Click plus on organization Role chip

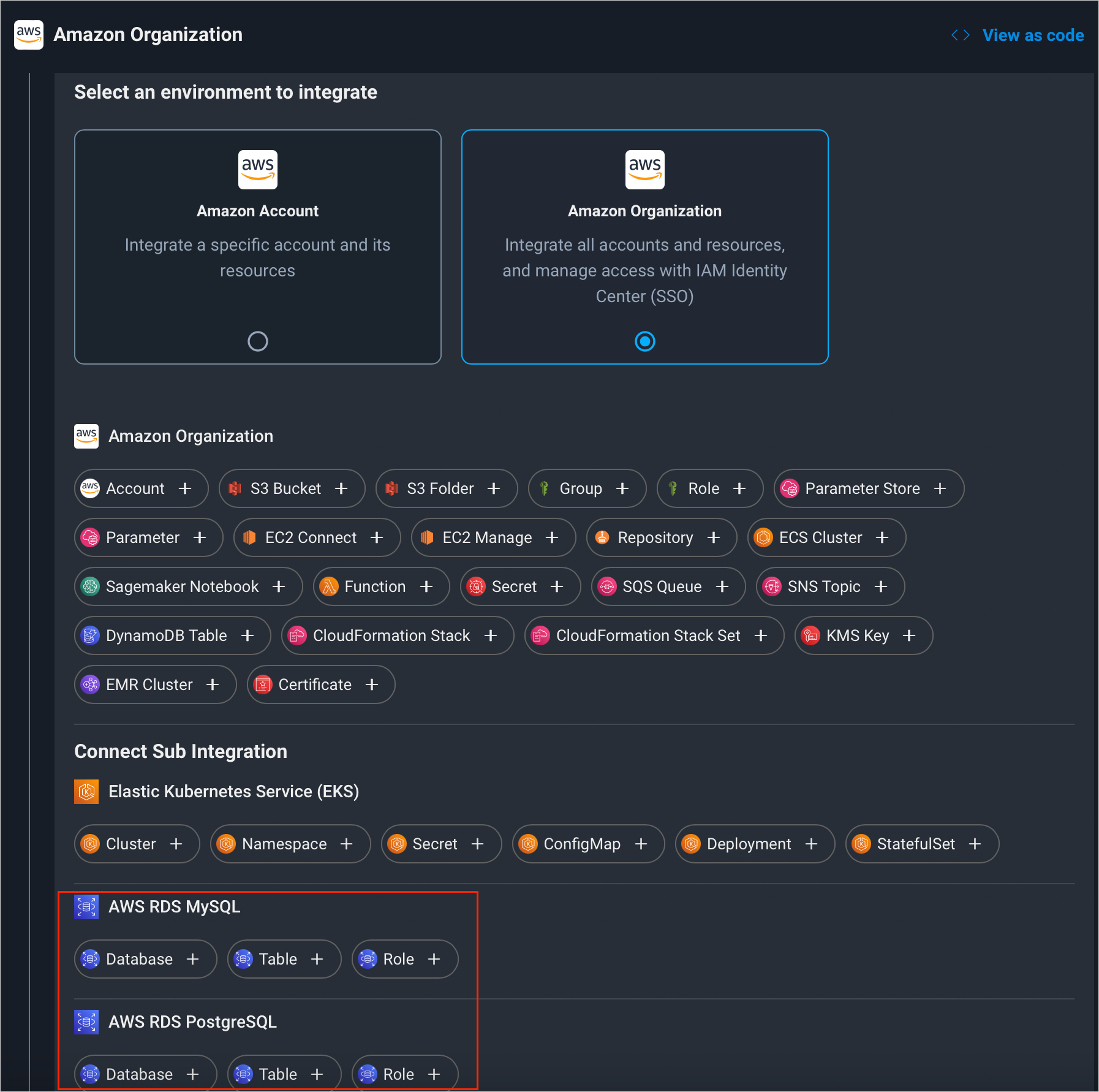739,488
